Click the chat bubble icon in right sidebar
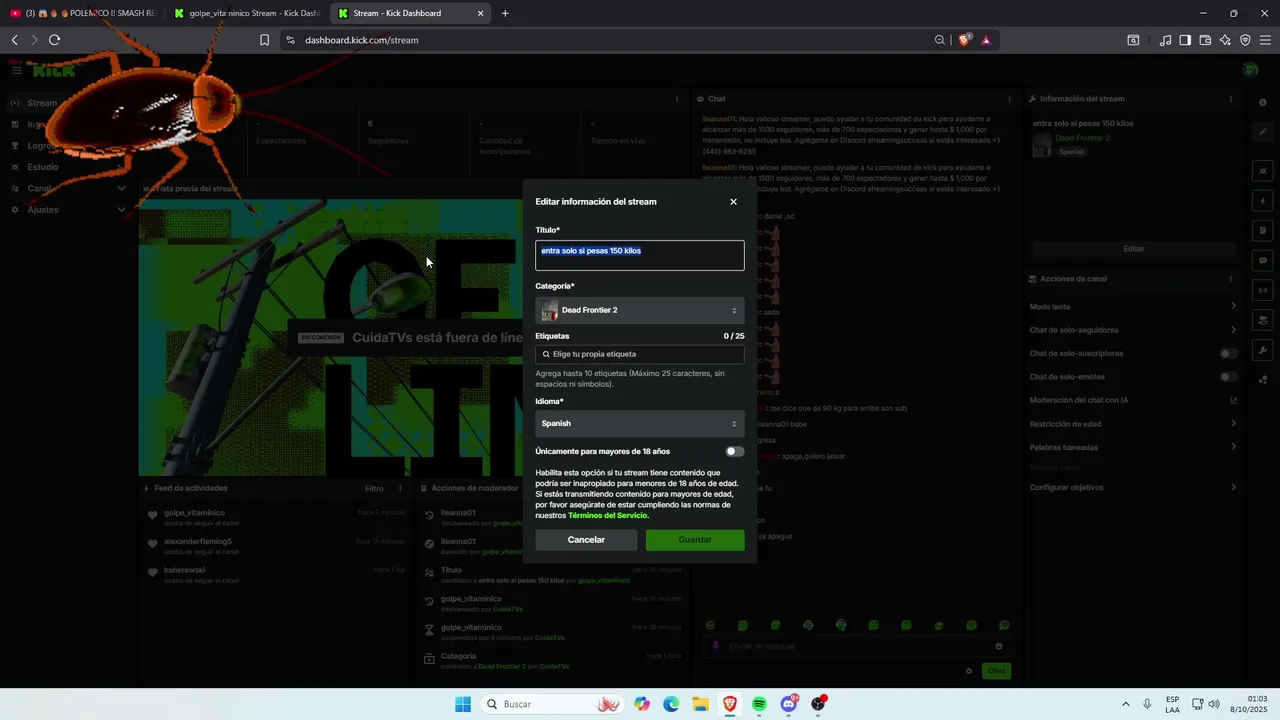This screenshot has height=720, width=1280. coord(1263,260)
